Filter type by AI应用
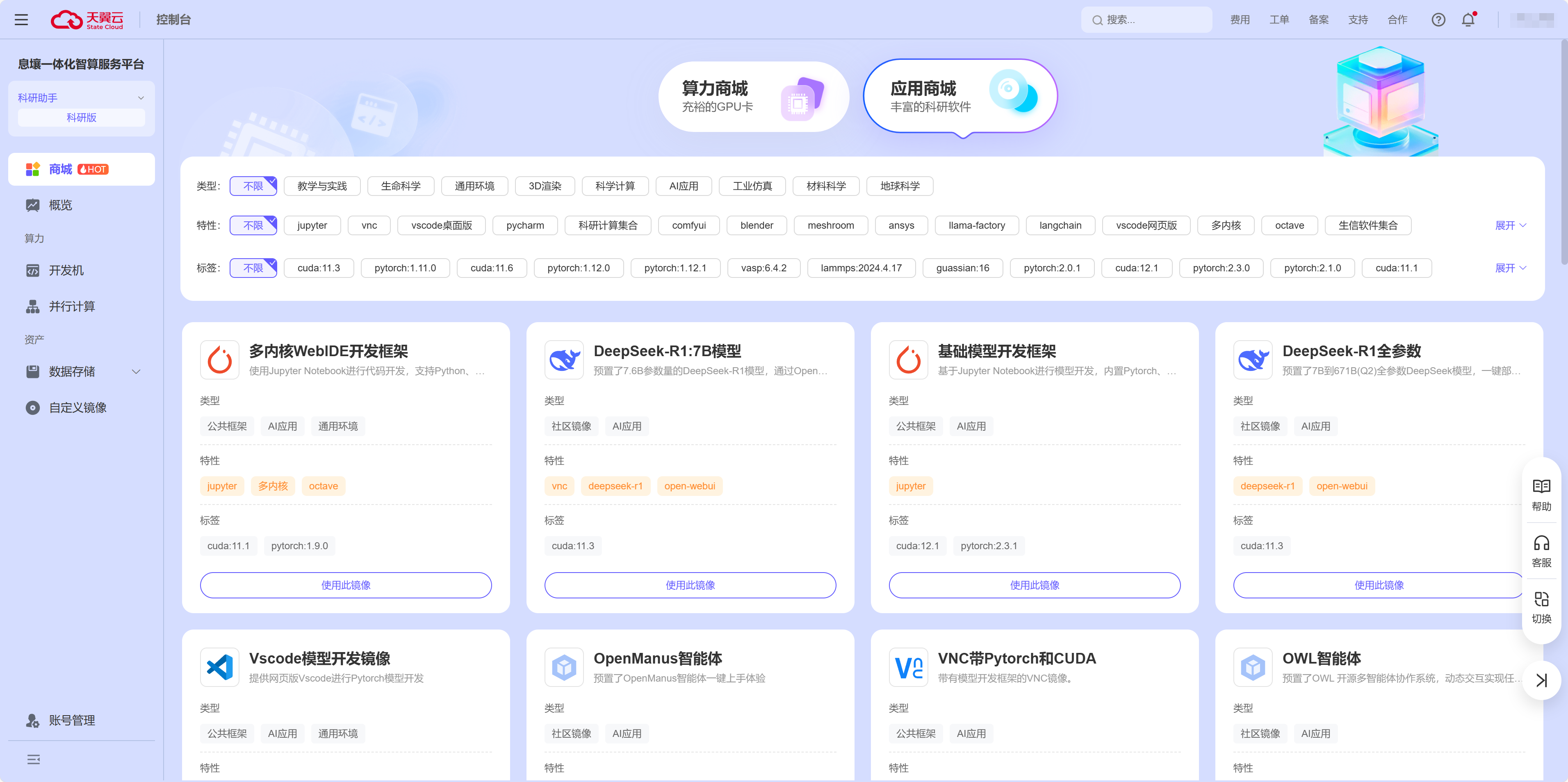 [x=684, y=186]
